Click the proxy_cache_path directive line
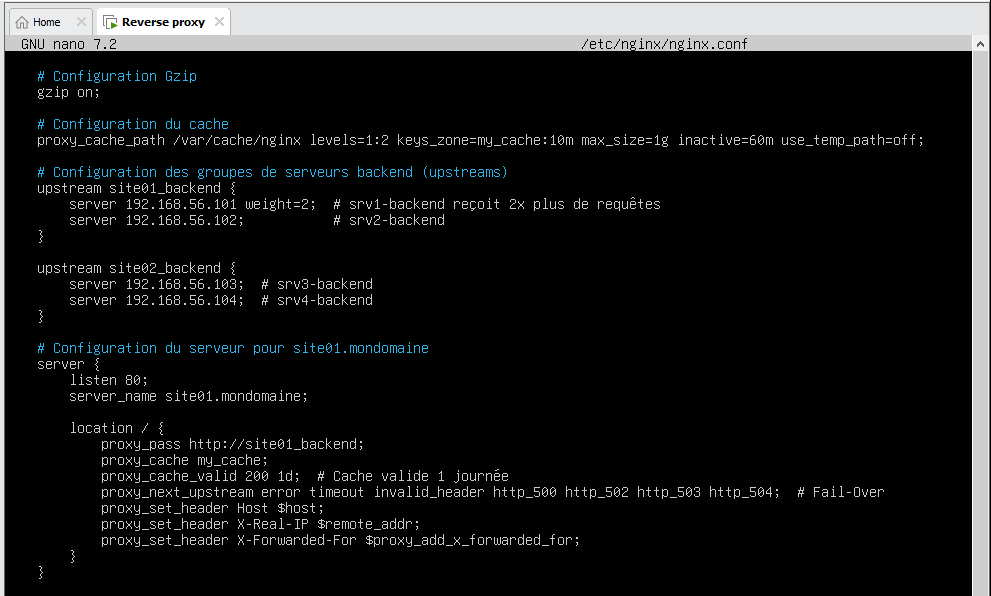 pos(480,140)
